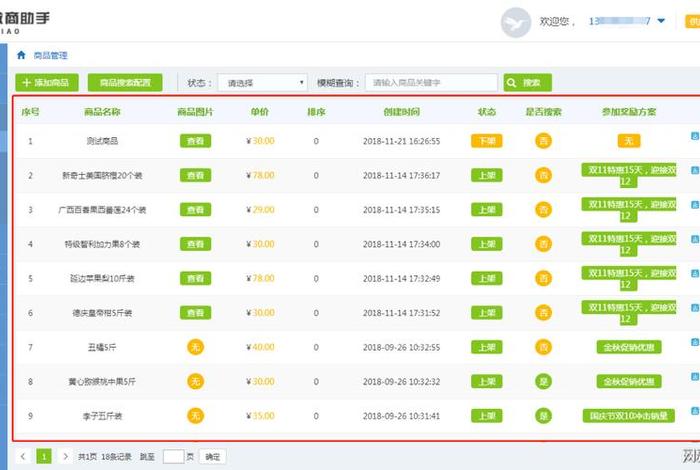Toggle the 否 search flag for 丑橘5斤
The height and width of the screenshot is (470, 700).
click(x=543, y=347)
